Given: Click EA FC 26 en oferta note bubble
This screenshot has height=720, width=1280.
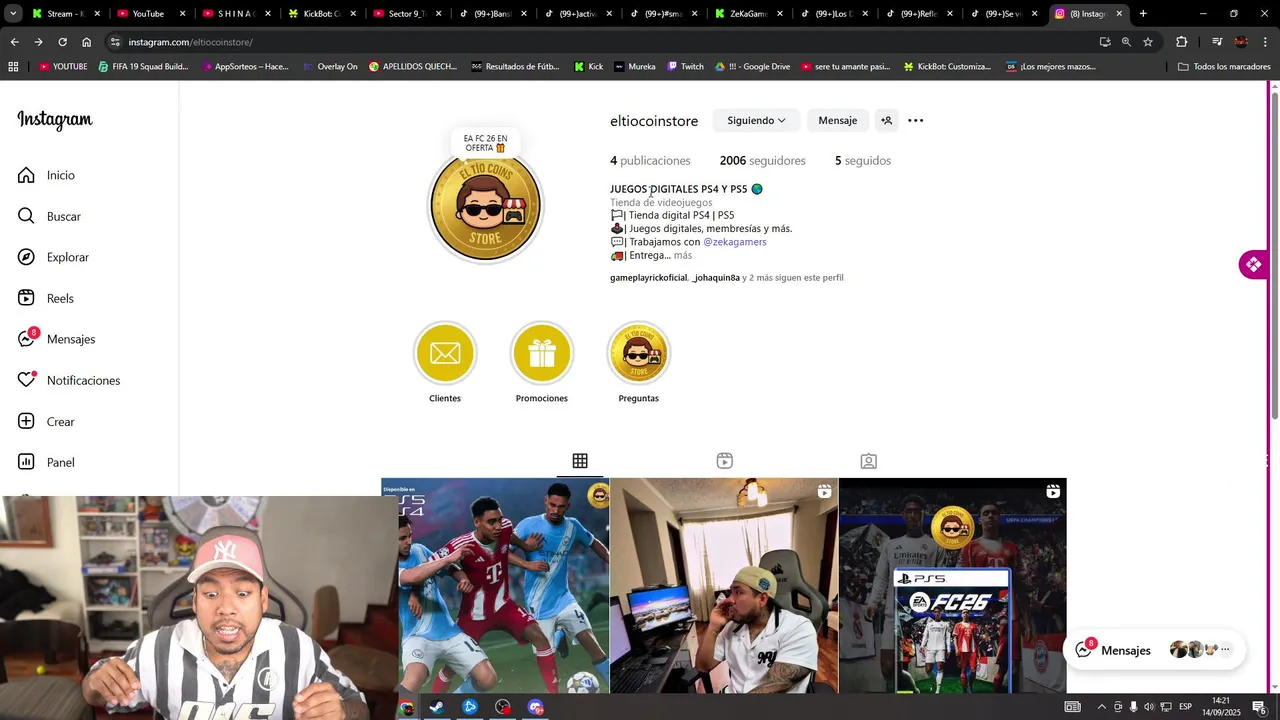Looking at the screenshot, I should (x=485, y=143).
